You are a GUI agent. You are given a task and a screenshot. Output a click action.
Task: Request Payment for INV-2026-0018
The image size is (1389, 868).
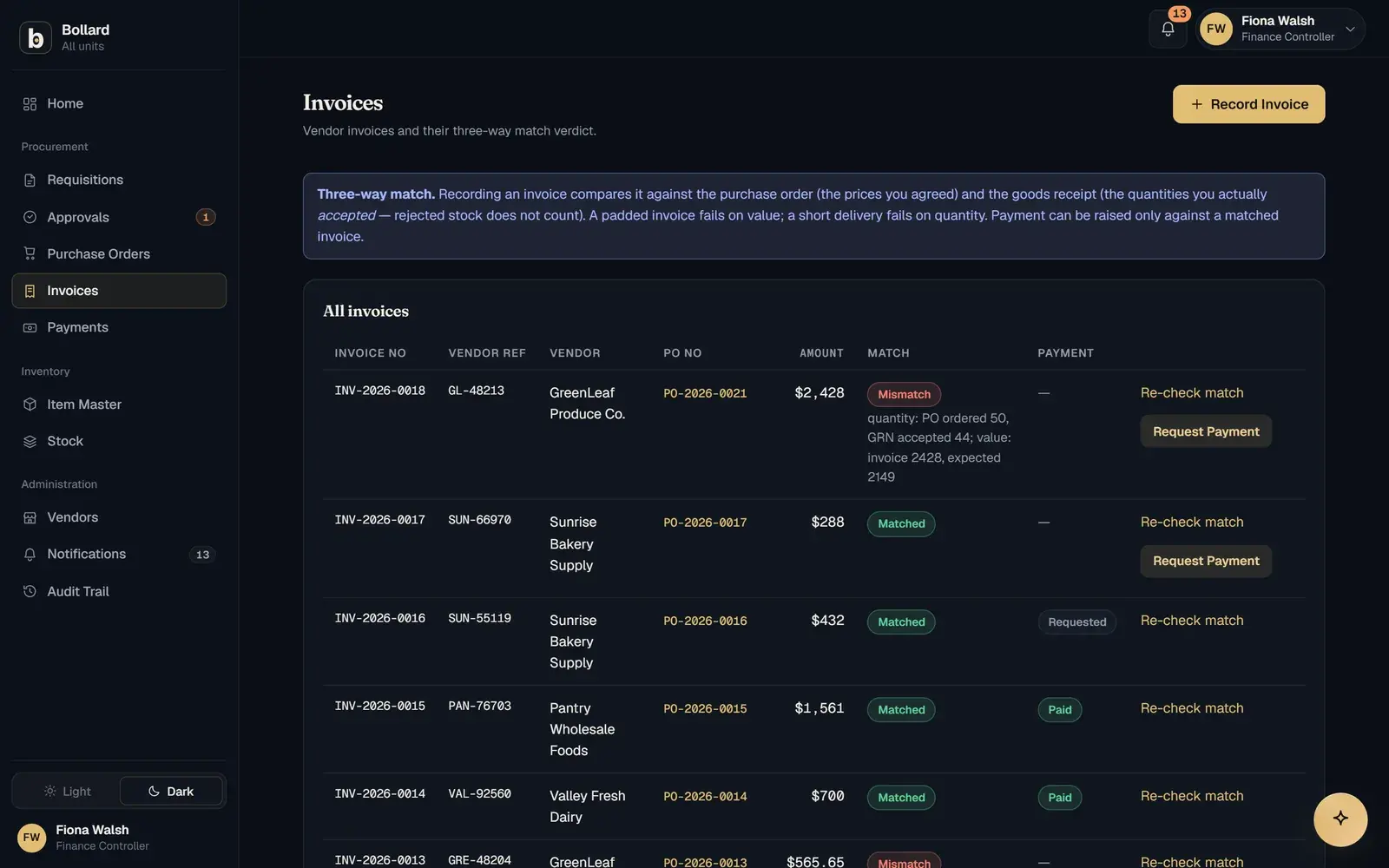(1206, 431)
